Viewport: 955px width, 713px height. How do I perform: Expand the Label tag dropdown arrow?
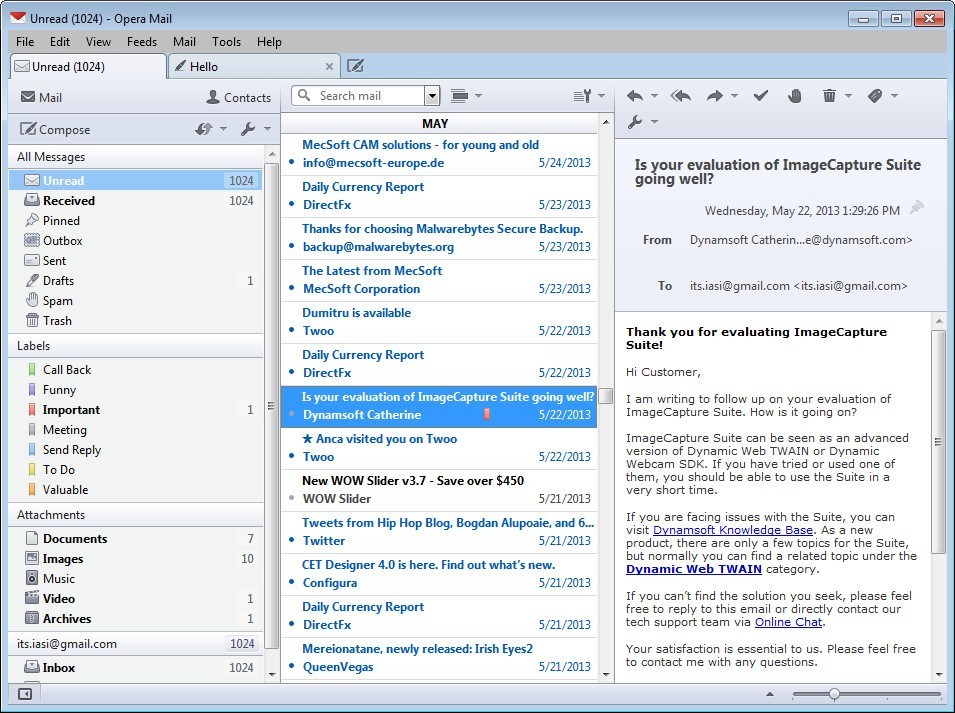coord(894,96)
